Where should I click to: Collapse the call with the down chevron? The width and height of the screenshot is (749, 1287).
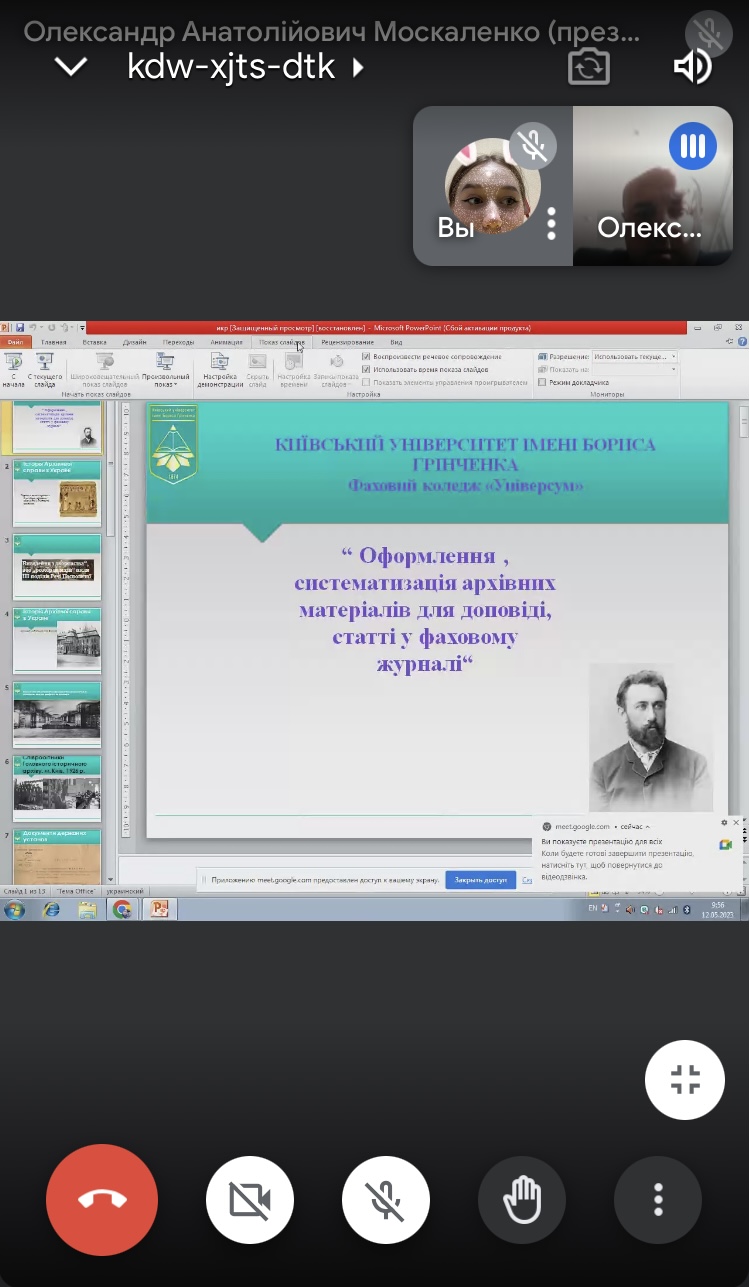tap(71, 67)
